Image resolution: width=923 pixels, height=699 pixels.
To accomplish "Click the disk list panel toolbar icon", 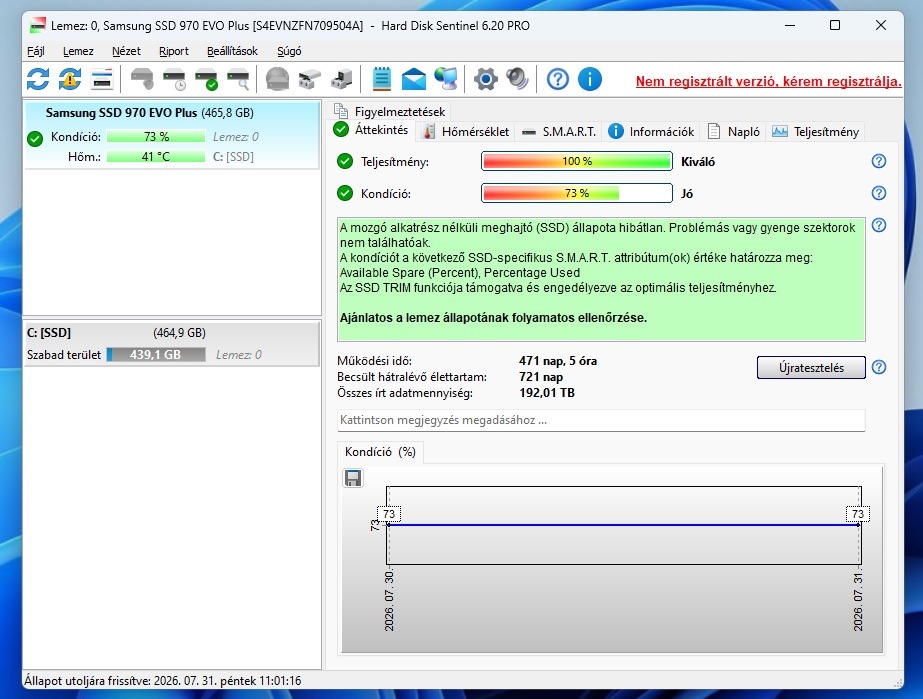I will pos(102,79).
